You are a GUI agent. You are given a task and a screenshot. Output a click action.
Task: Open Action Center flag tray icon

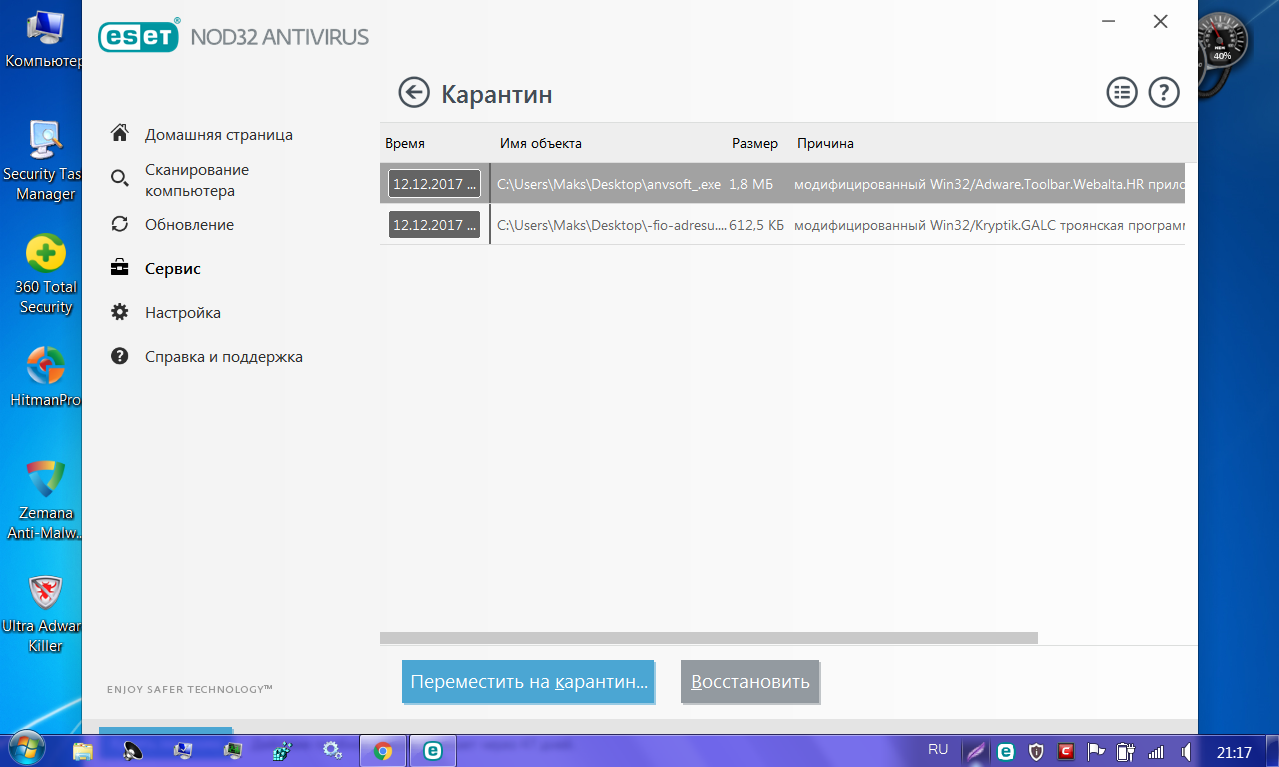(x=1096, y=751)
